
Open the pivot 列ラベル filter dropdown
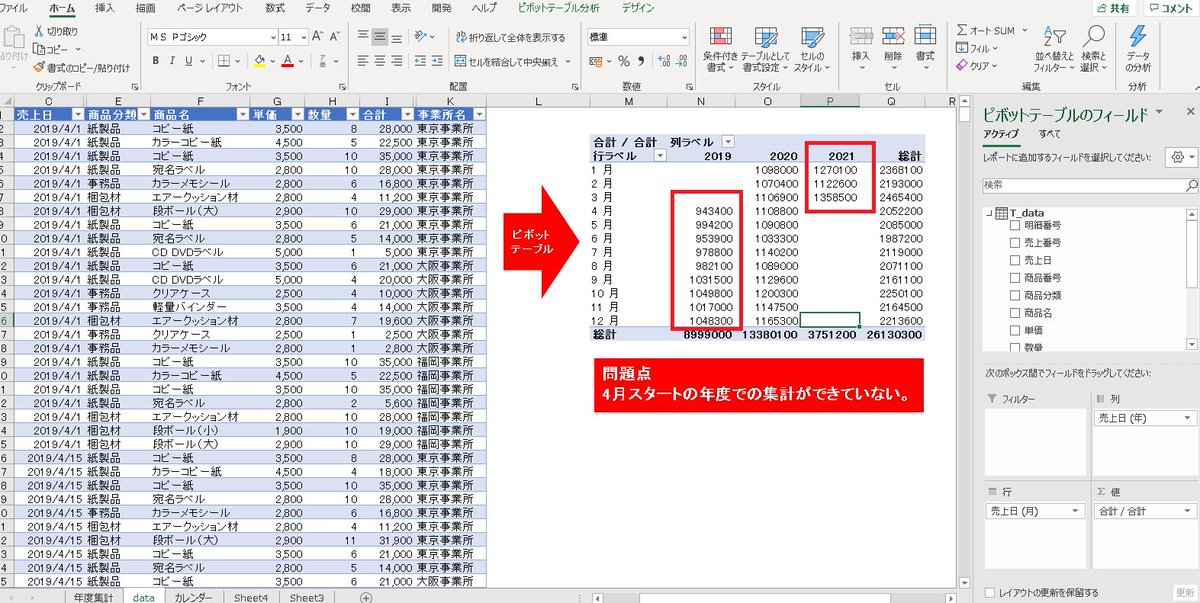click(x=727, y=142)
